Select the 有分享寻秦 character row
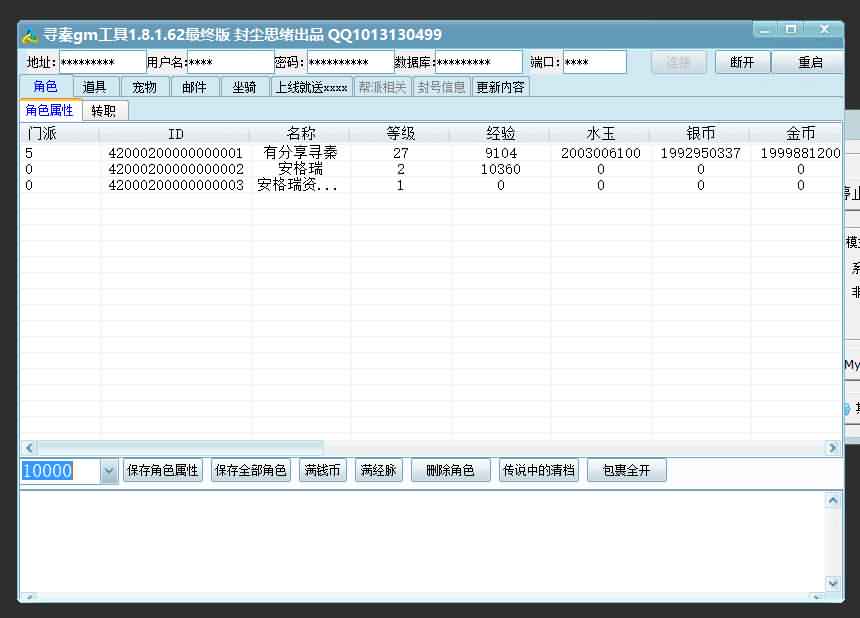The width and height of the screenshot is (860, 618). coord(300,153)
